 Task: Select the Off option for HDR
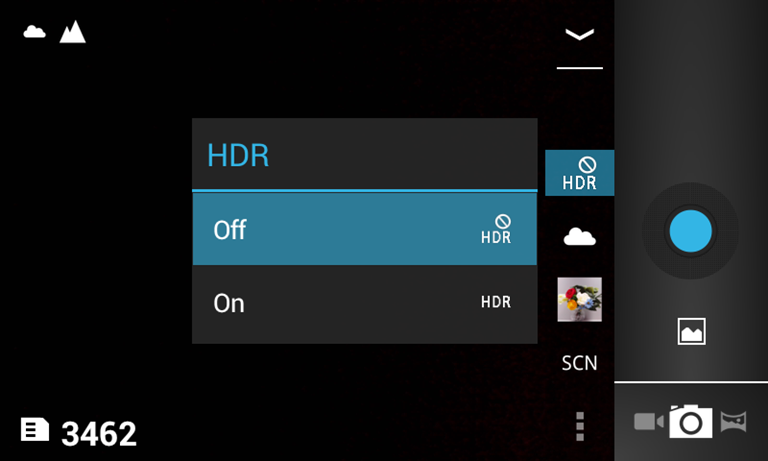click(365, 229)
